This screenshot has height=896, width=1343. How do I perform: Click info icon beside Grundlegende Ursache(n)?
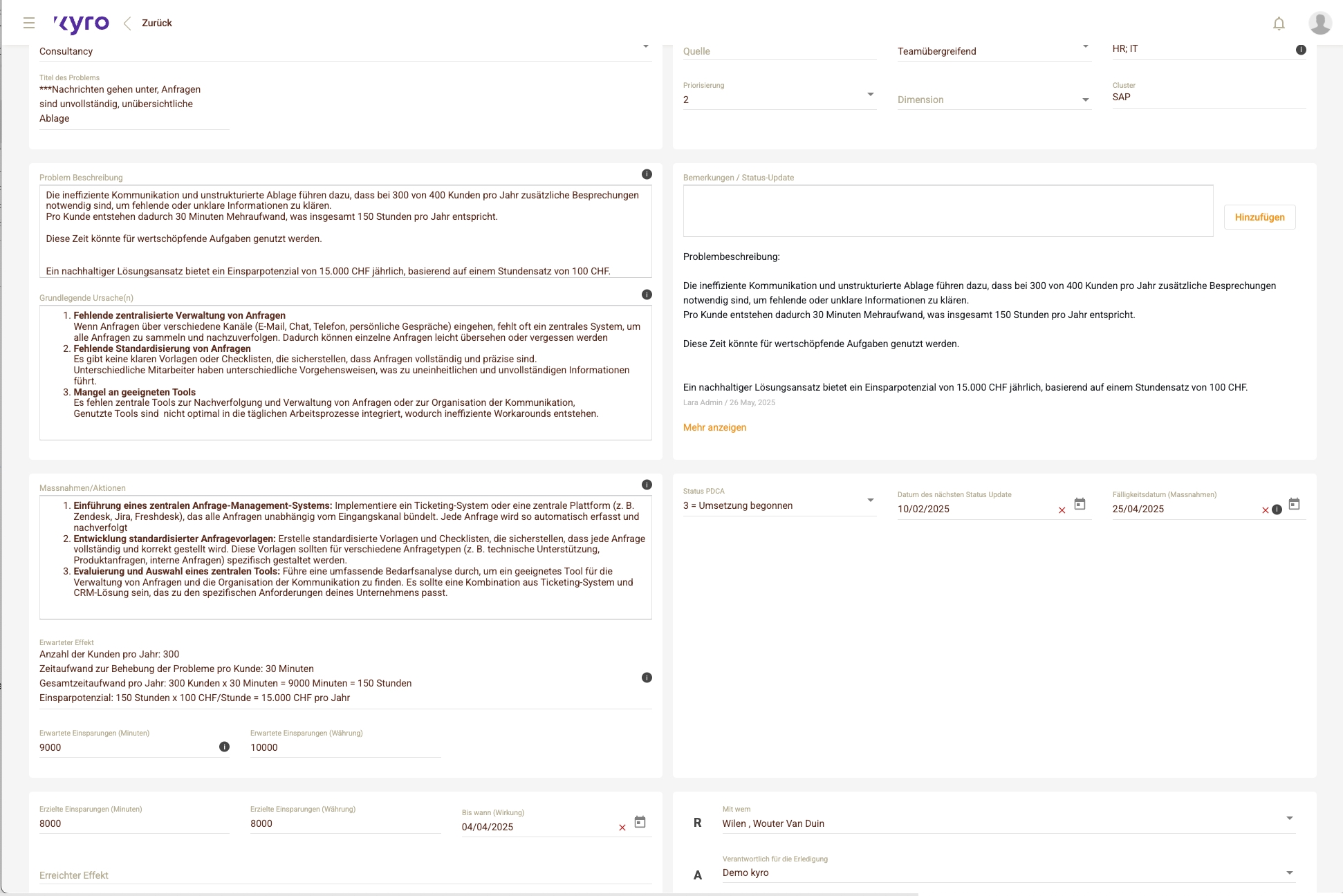coord(647,295)
